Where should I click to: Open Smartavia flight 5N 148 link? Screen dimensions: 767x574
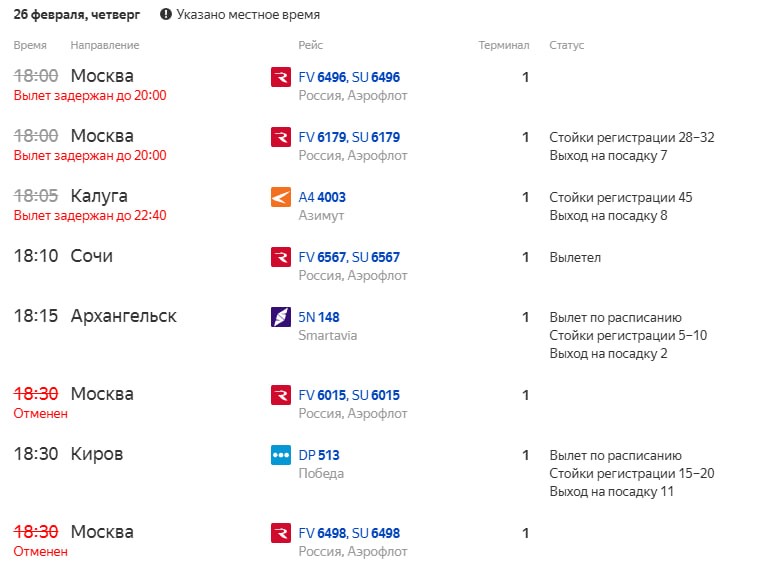(319, 317)
